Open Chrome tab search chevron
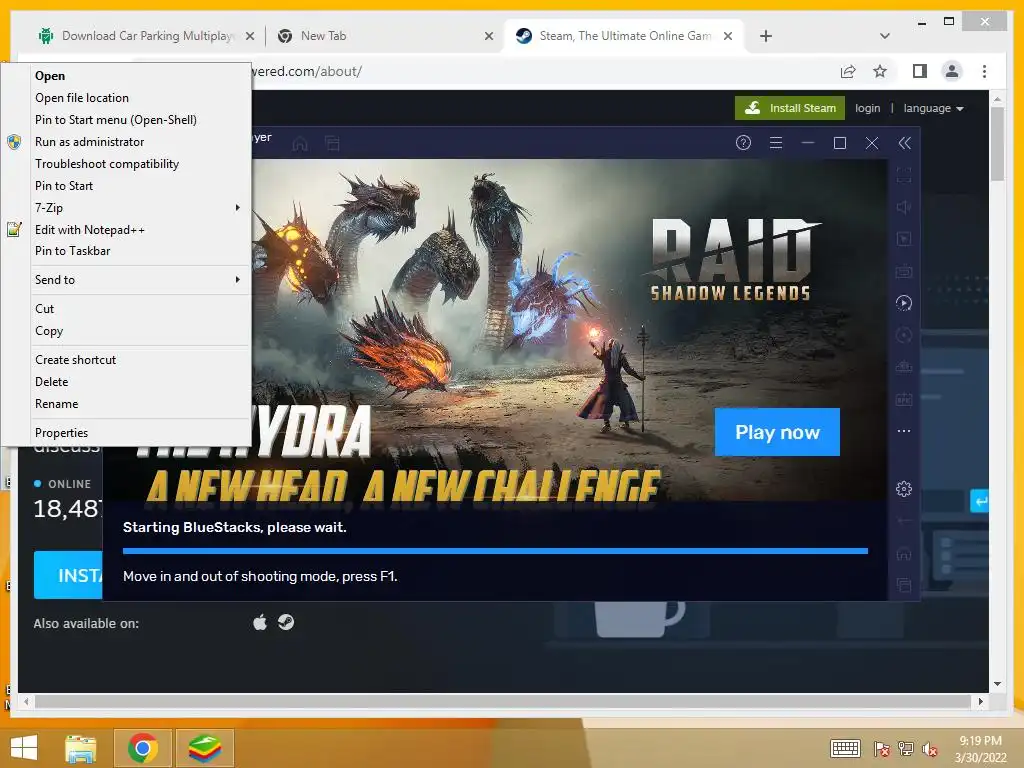Screen dimensions: 1024x768 (885, 36)
